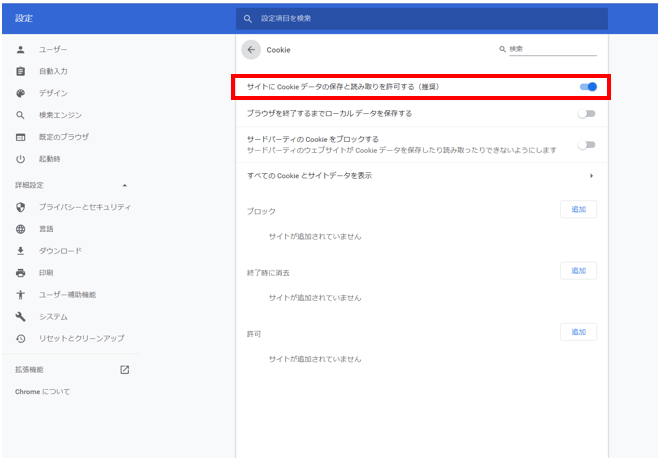Click 追加 button for 終了時に消去 list
Screen dimensions: 662x463
[578, 271]
